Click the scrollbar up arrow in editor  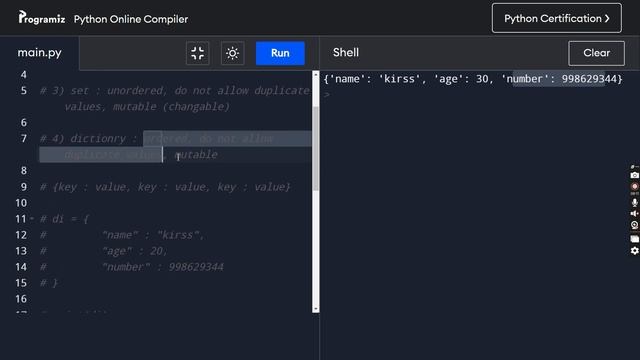click(316, 75)
